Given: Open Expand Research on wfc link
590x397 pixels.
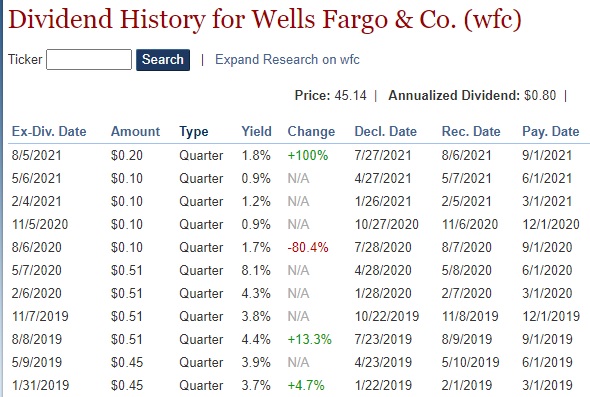Looking at the screenshot, I should click(x=287, y=59).
